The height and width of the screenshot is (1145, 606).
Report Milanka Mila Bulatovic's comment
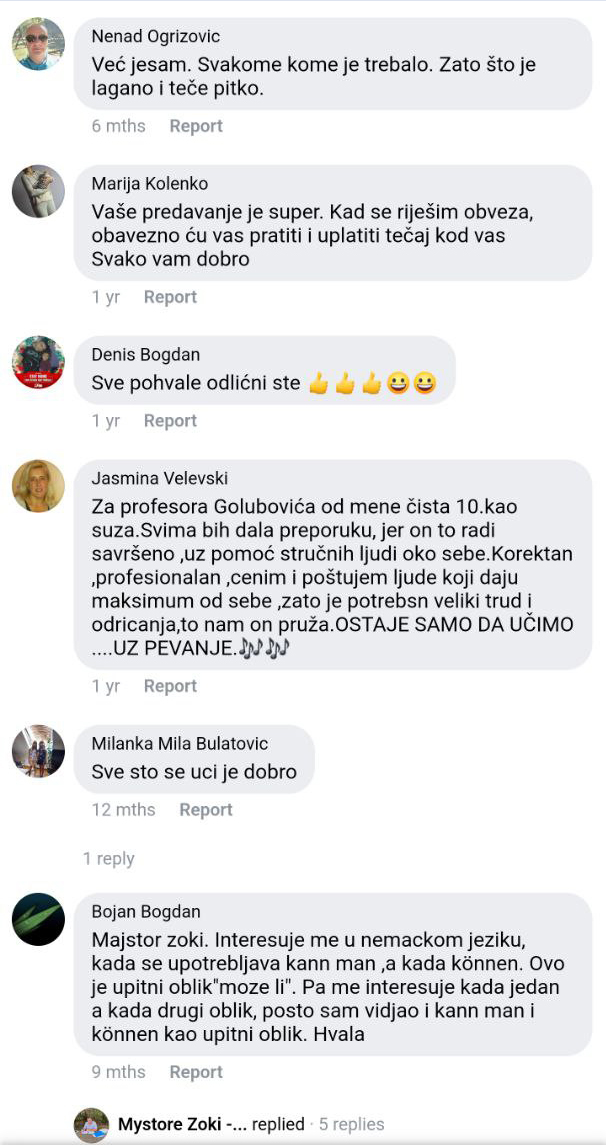tap(206, 810)
